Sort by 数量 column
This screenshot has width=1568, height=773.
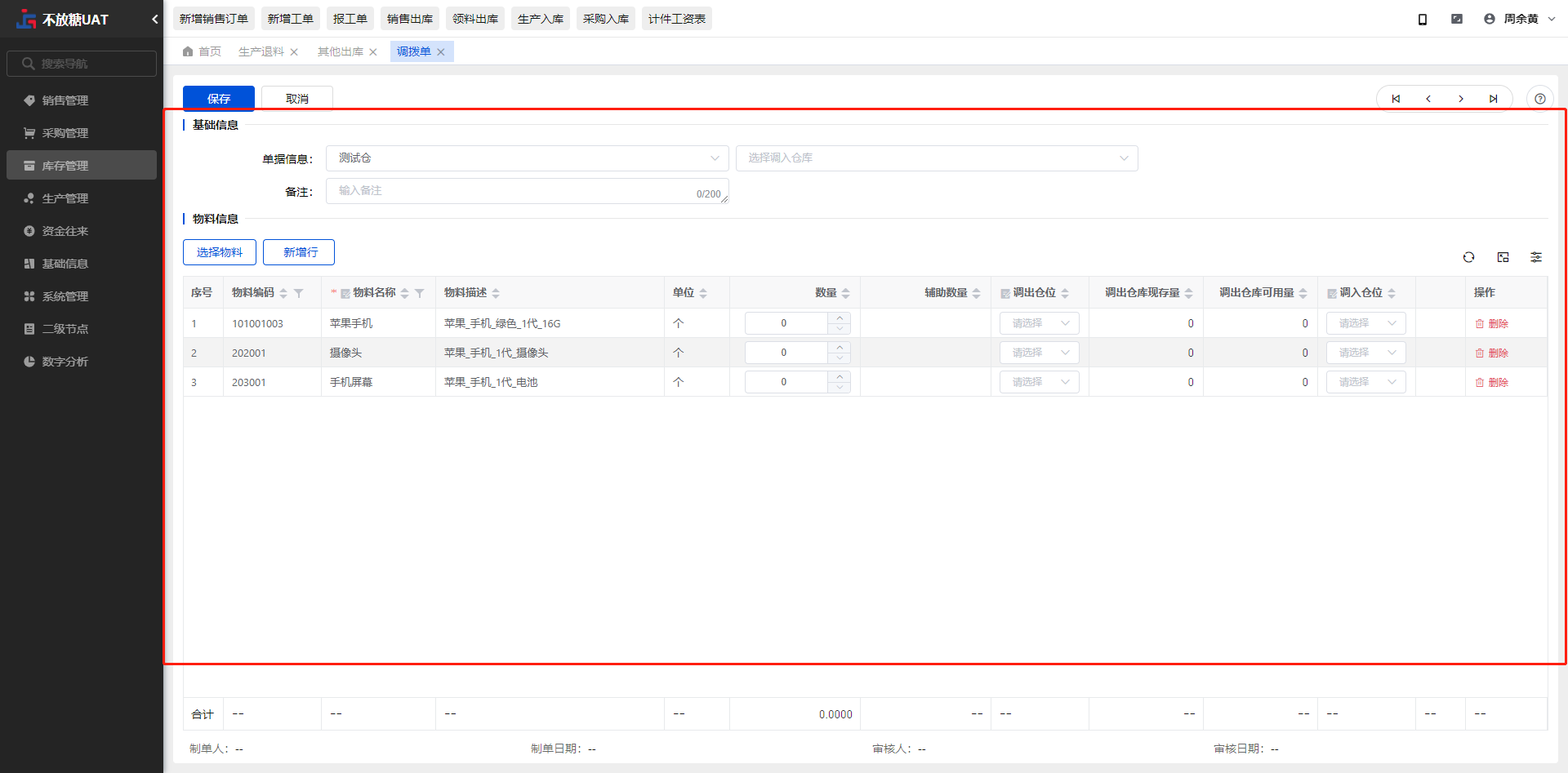(x=846, y=293)
